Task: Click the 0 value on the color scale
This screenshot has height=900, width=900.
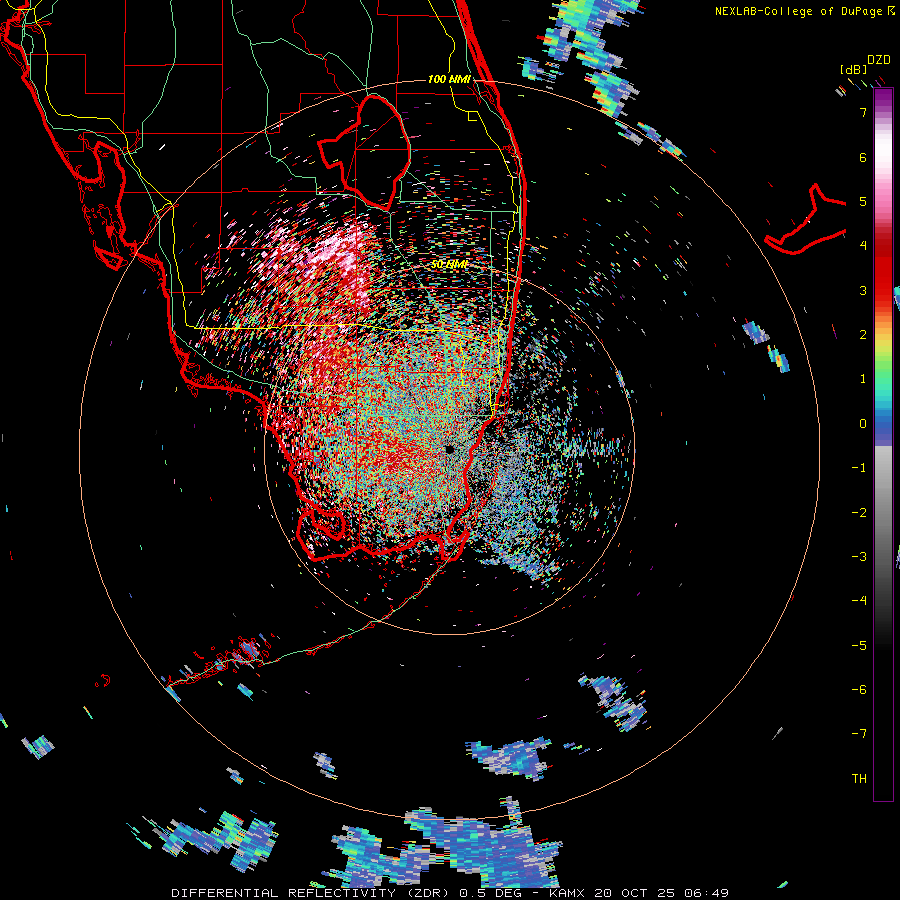Action: pyautogui.click(x=863, y=424)
